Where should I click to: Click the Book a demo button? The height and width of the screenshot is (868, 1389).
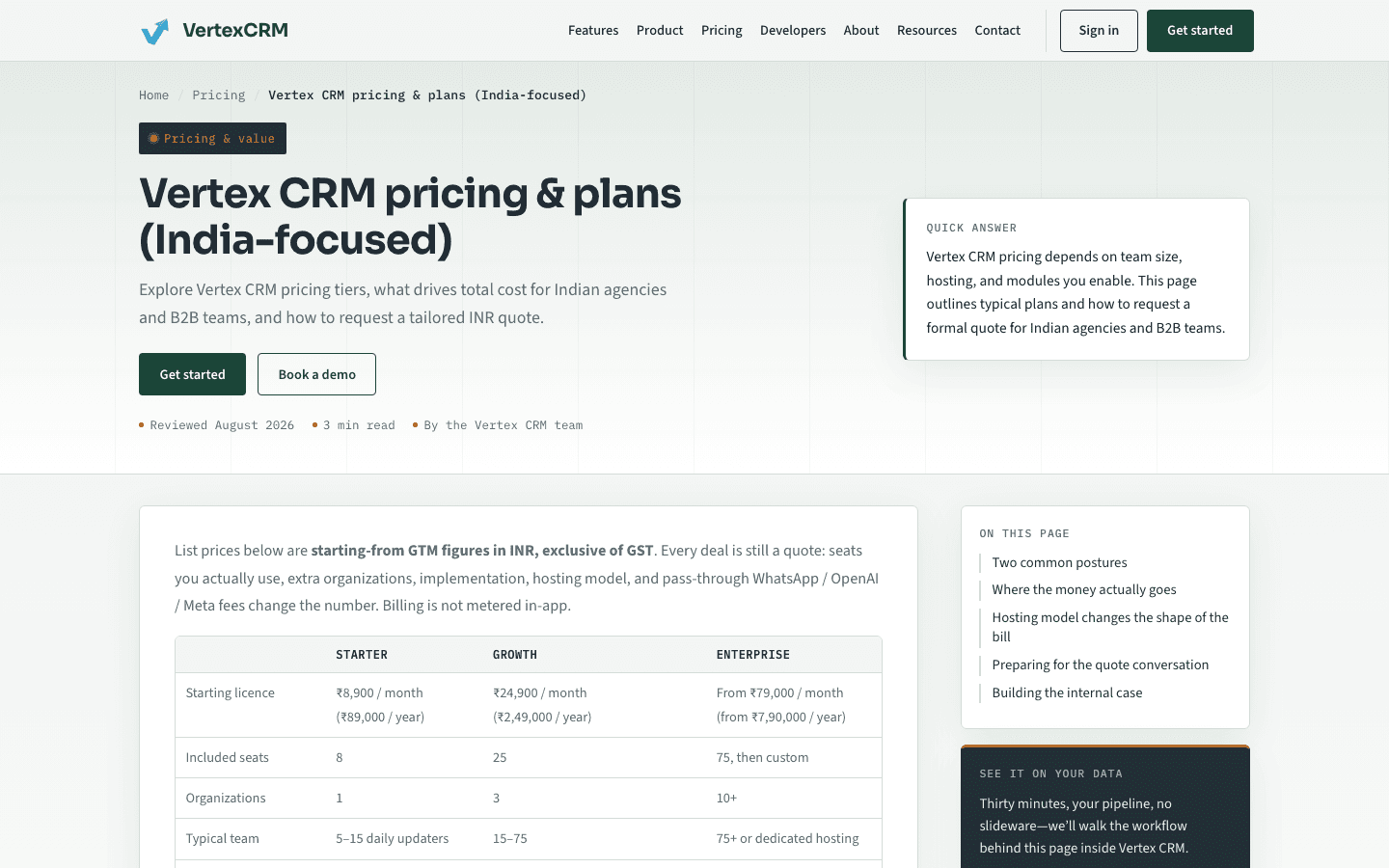pyautogui.click(x=316, y=374)
